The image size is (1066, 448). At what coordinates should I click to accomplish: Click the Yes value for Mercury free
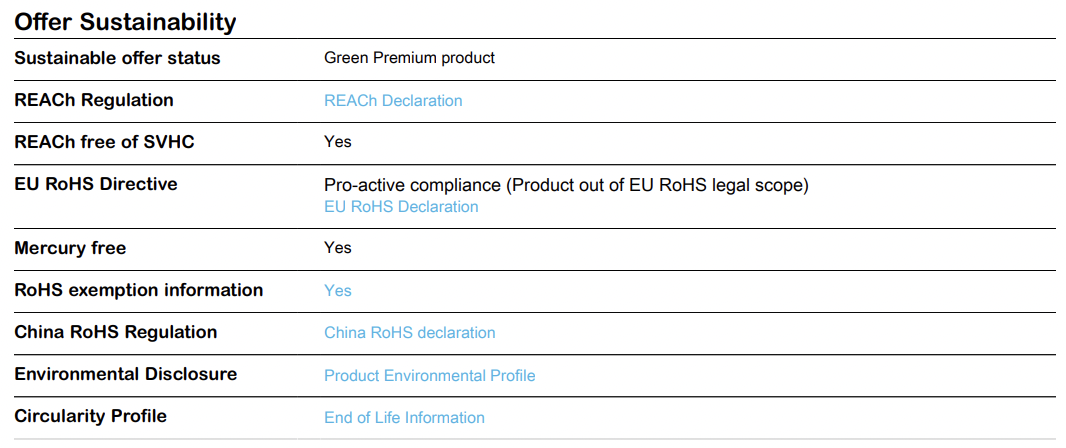coord(338,247)
